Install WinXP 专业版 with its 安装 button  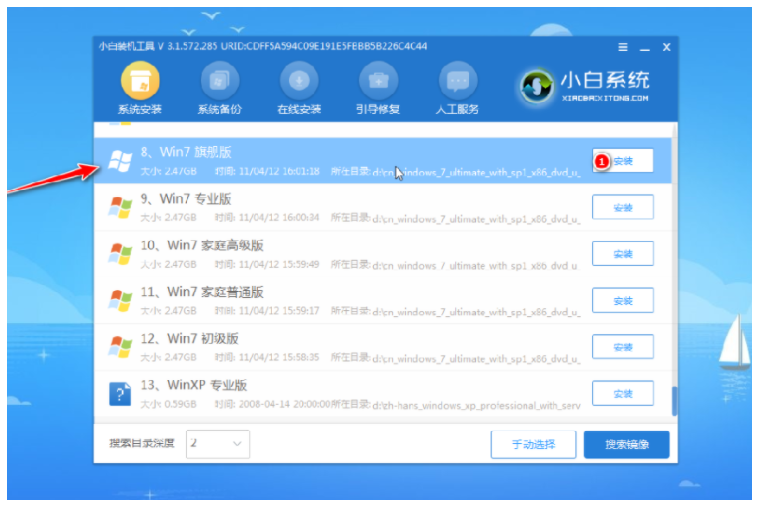pos(623,393)
